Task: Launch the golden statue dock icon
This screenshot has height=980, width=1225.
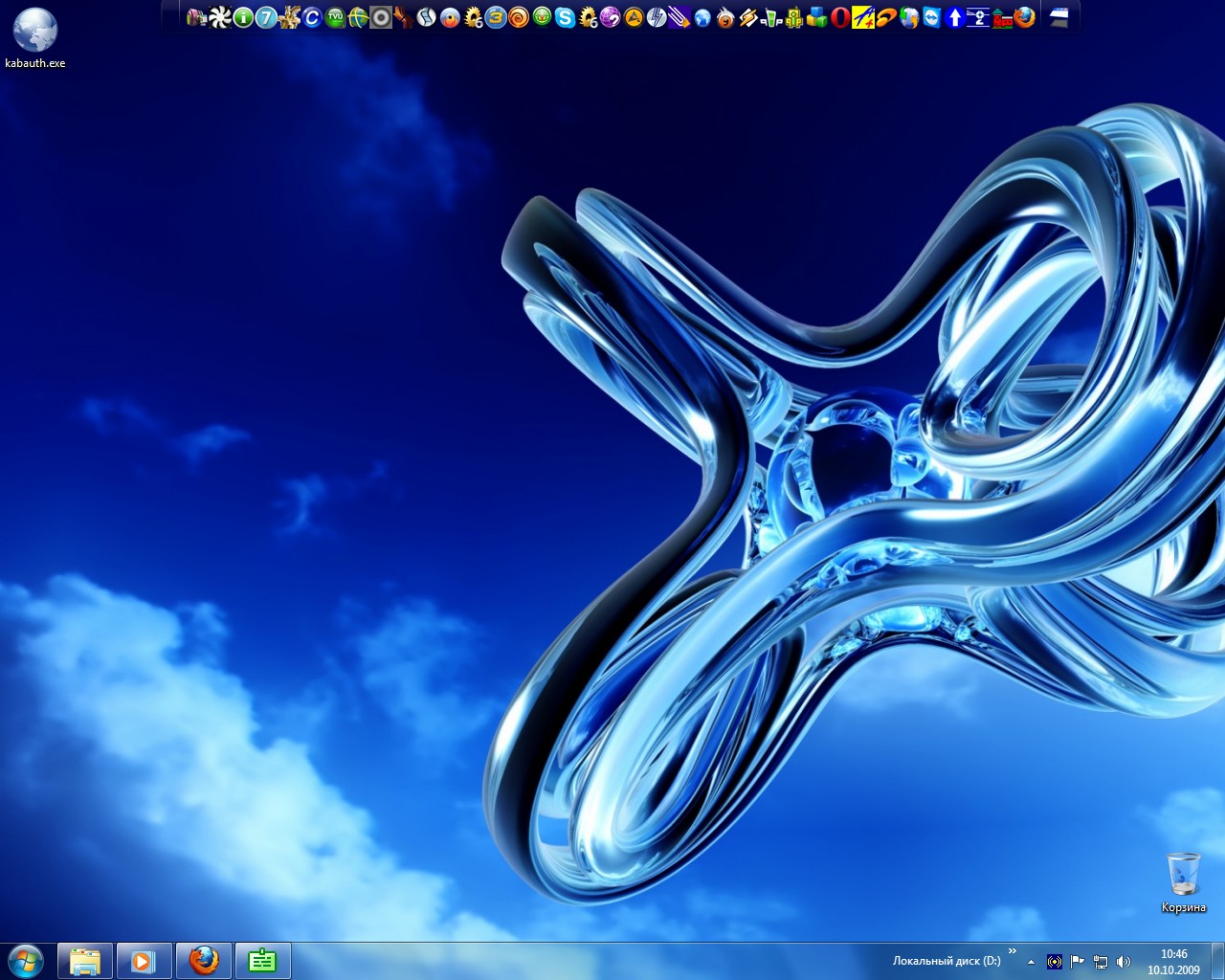Action: click(289, 17)
